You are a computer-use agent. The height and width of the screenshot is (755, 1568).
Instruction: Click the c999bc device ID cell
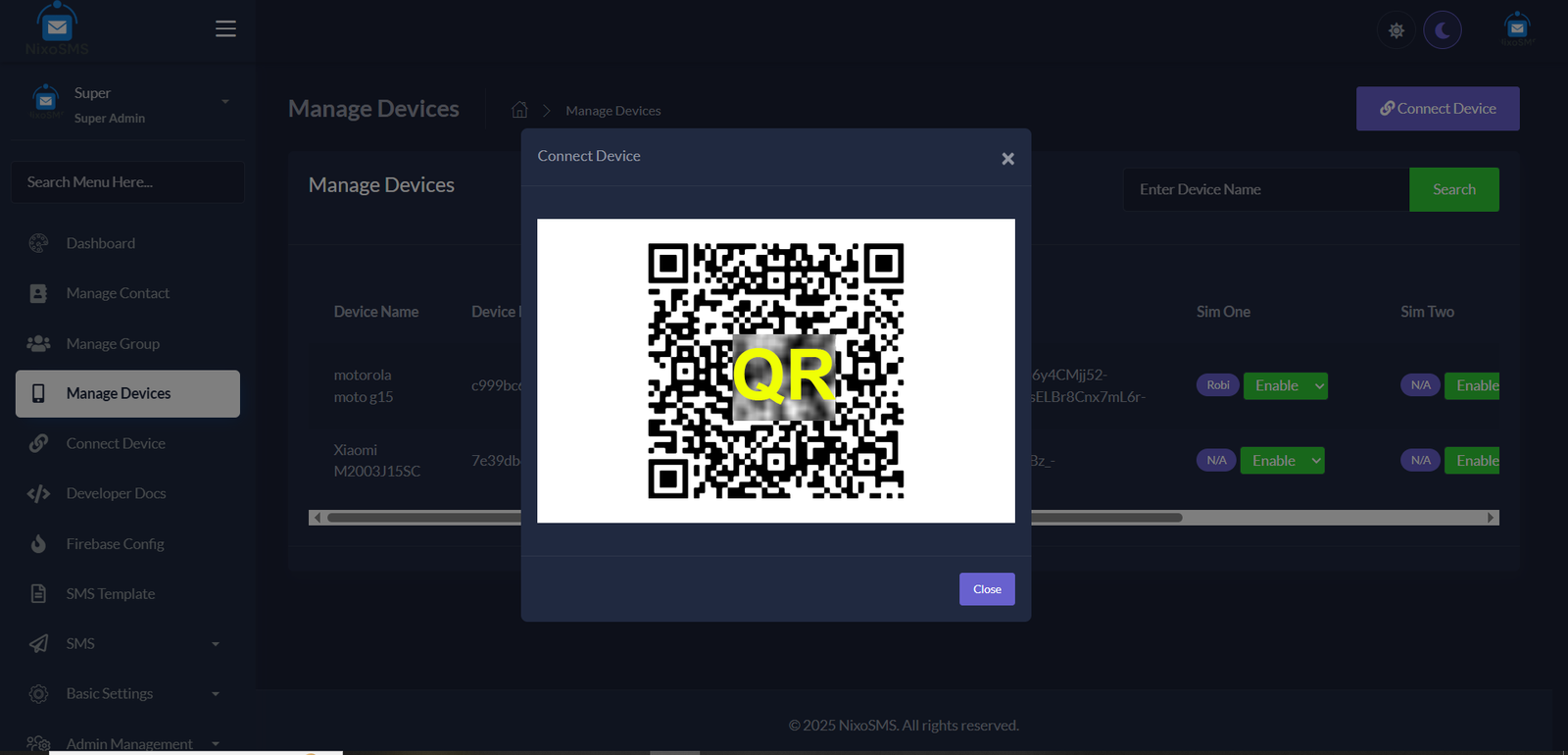coord(496,386)
